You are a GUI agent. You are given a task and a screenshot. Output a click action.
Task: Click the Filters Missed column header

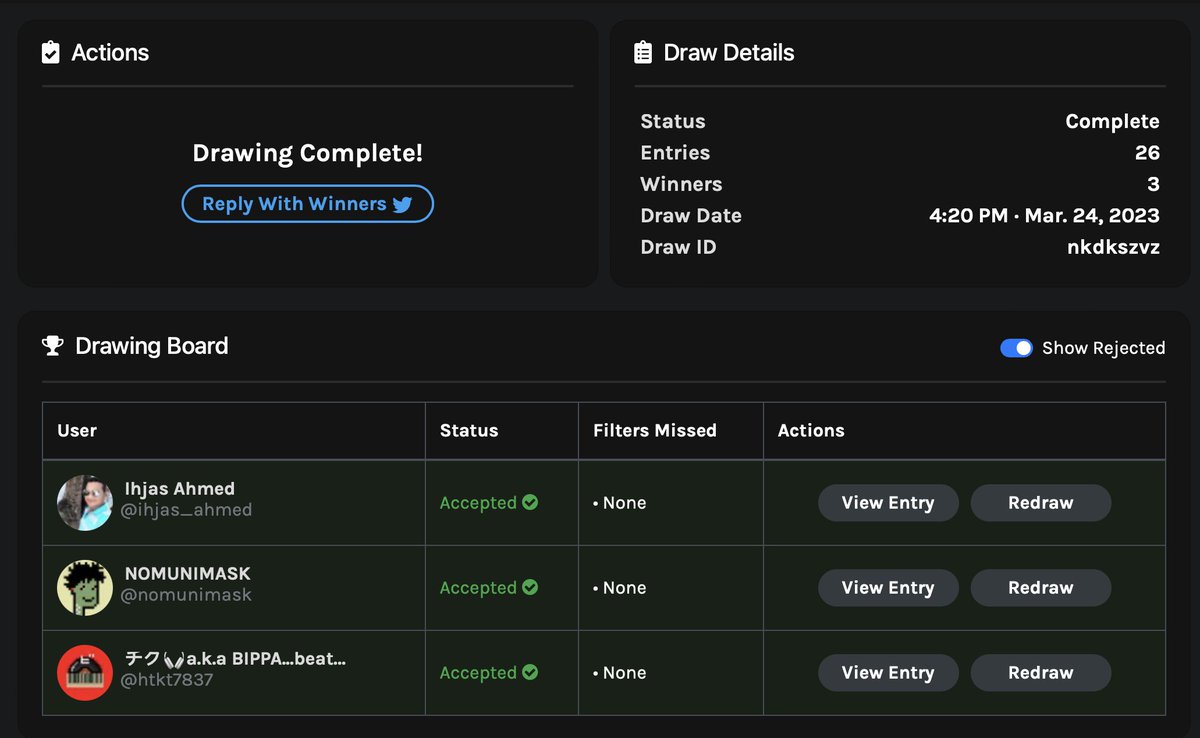pos(655,431)
